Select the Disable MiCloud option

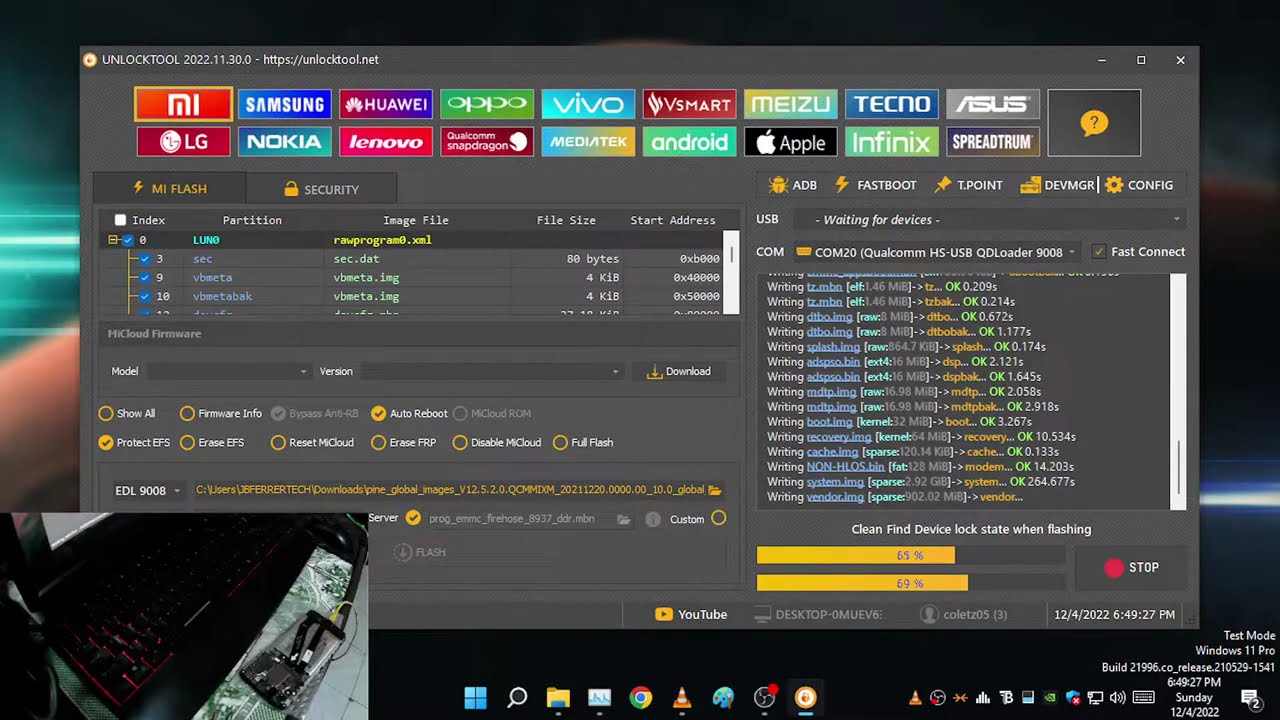coord(497,442)
